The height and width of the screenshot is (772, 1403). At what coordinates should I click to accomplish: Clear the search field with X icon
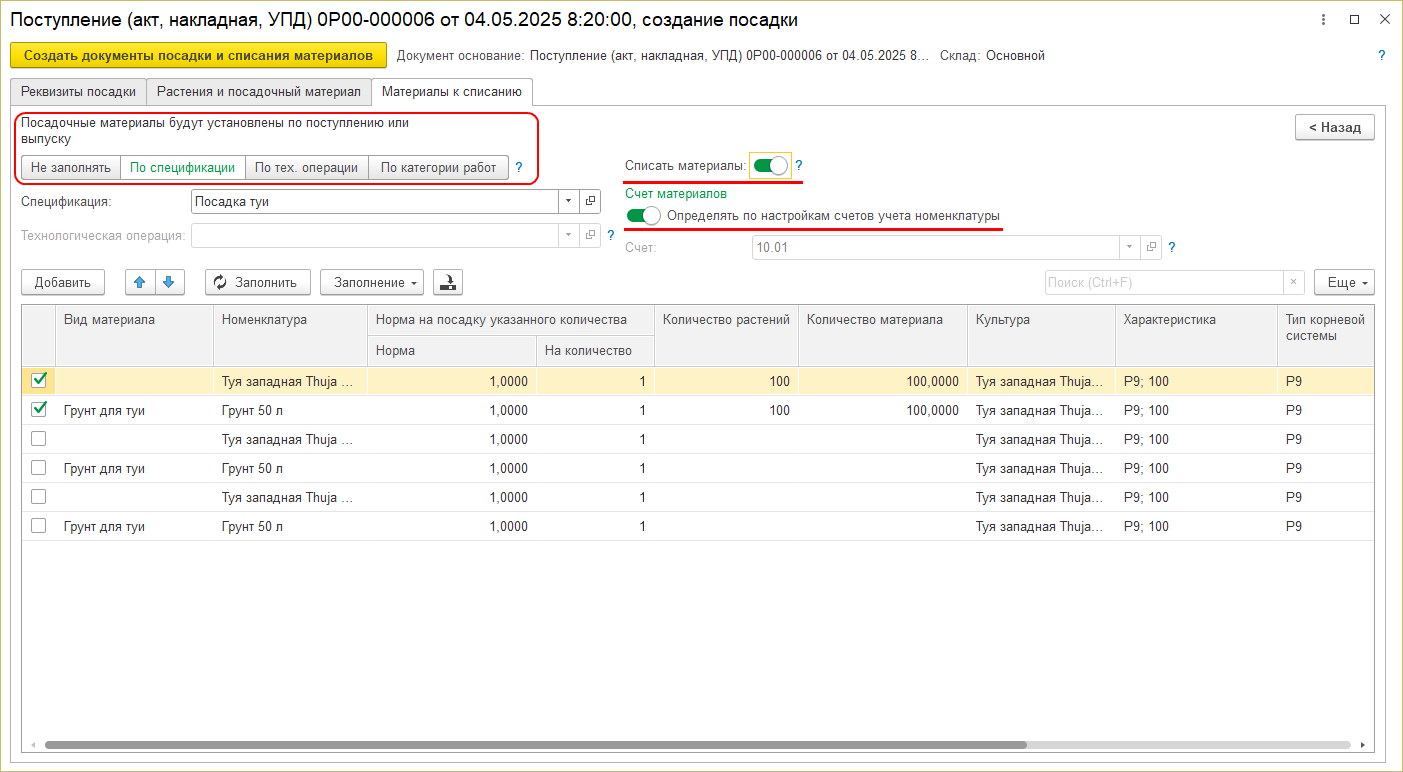[x=1294, y=283]
